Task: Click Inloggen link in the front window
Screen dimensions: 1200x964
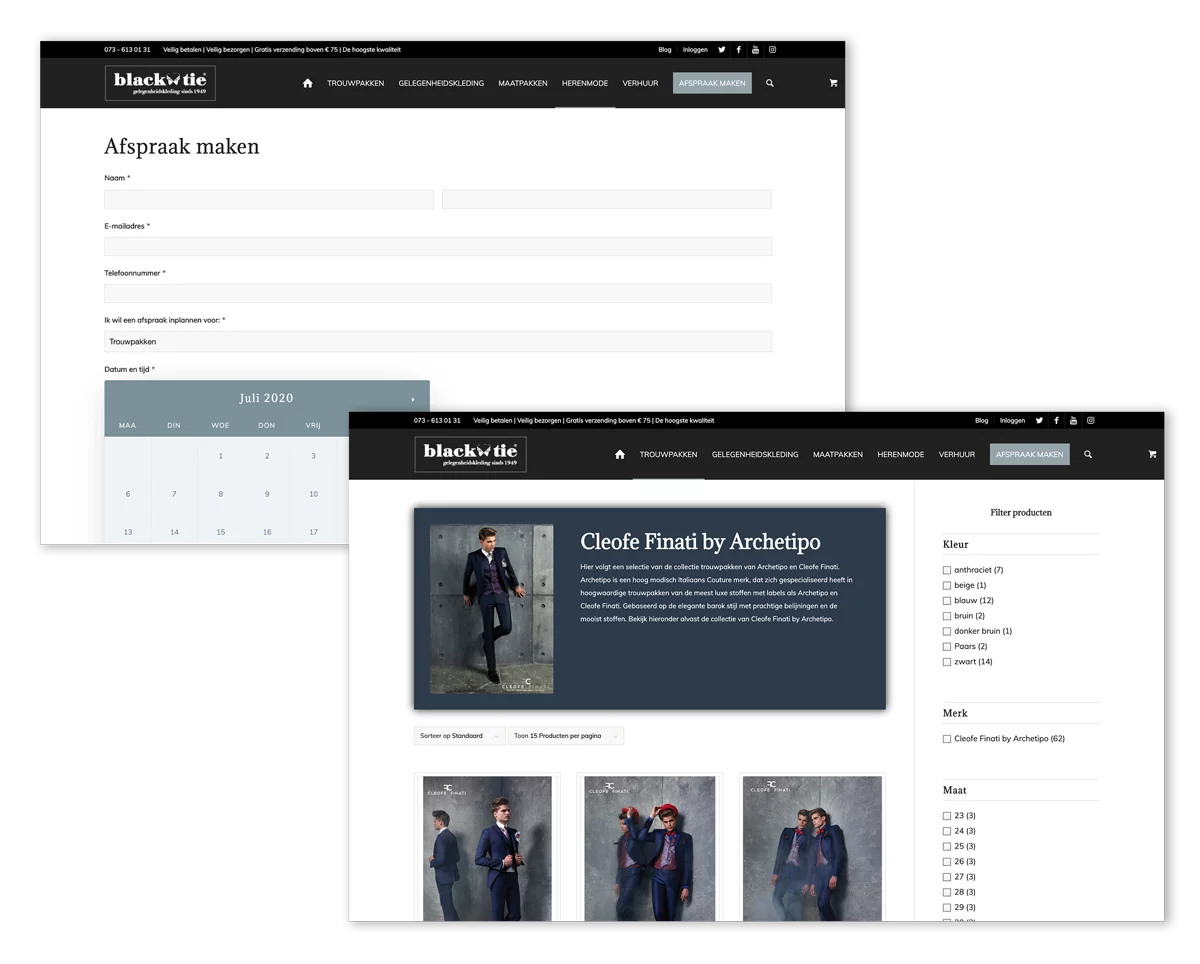Action: point(1012,420)
